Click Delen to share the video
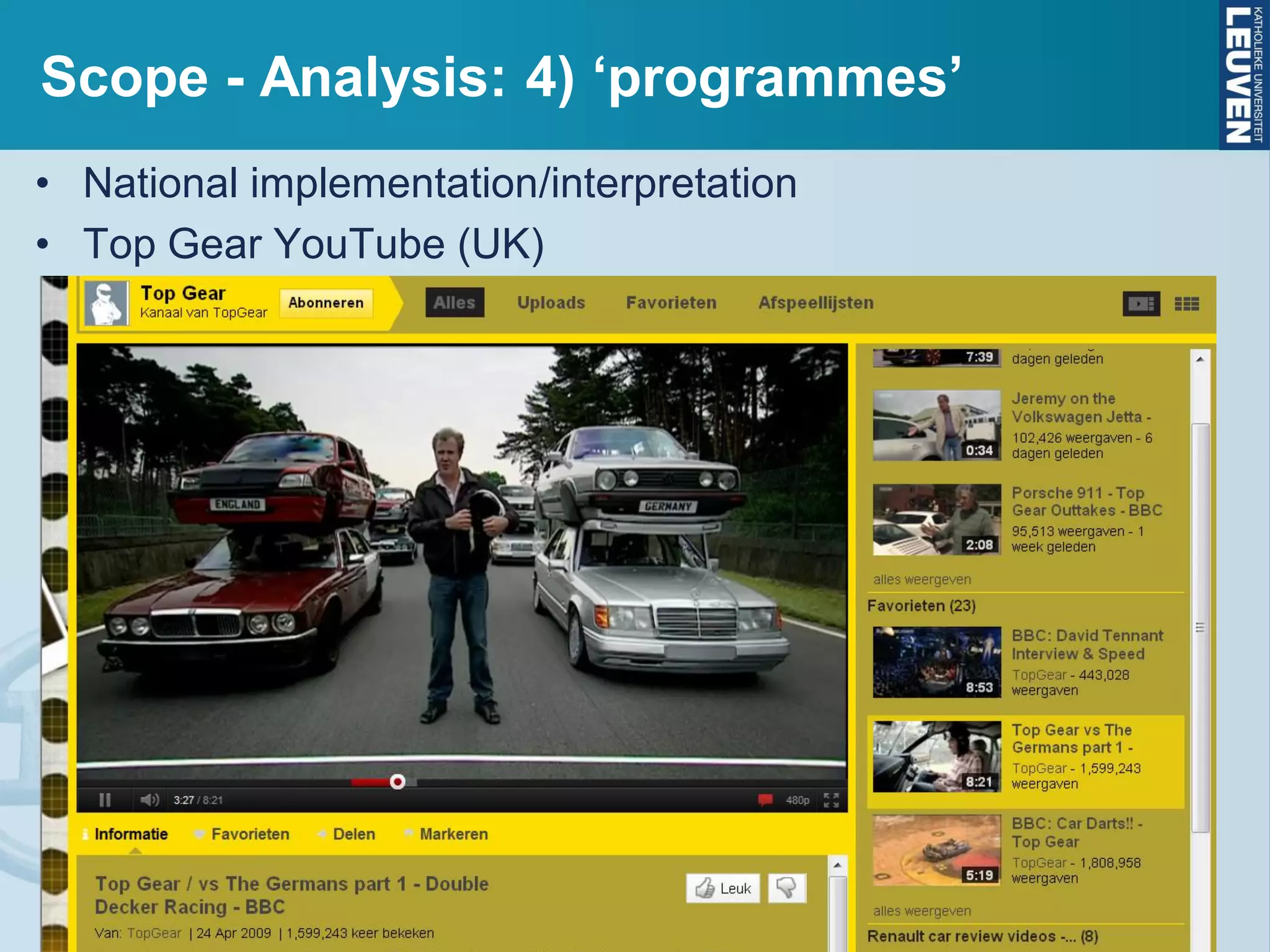Image resolution: width=1270 pixels, height=952 pixels. [353, 834]
